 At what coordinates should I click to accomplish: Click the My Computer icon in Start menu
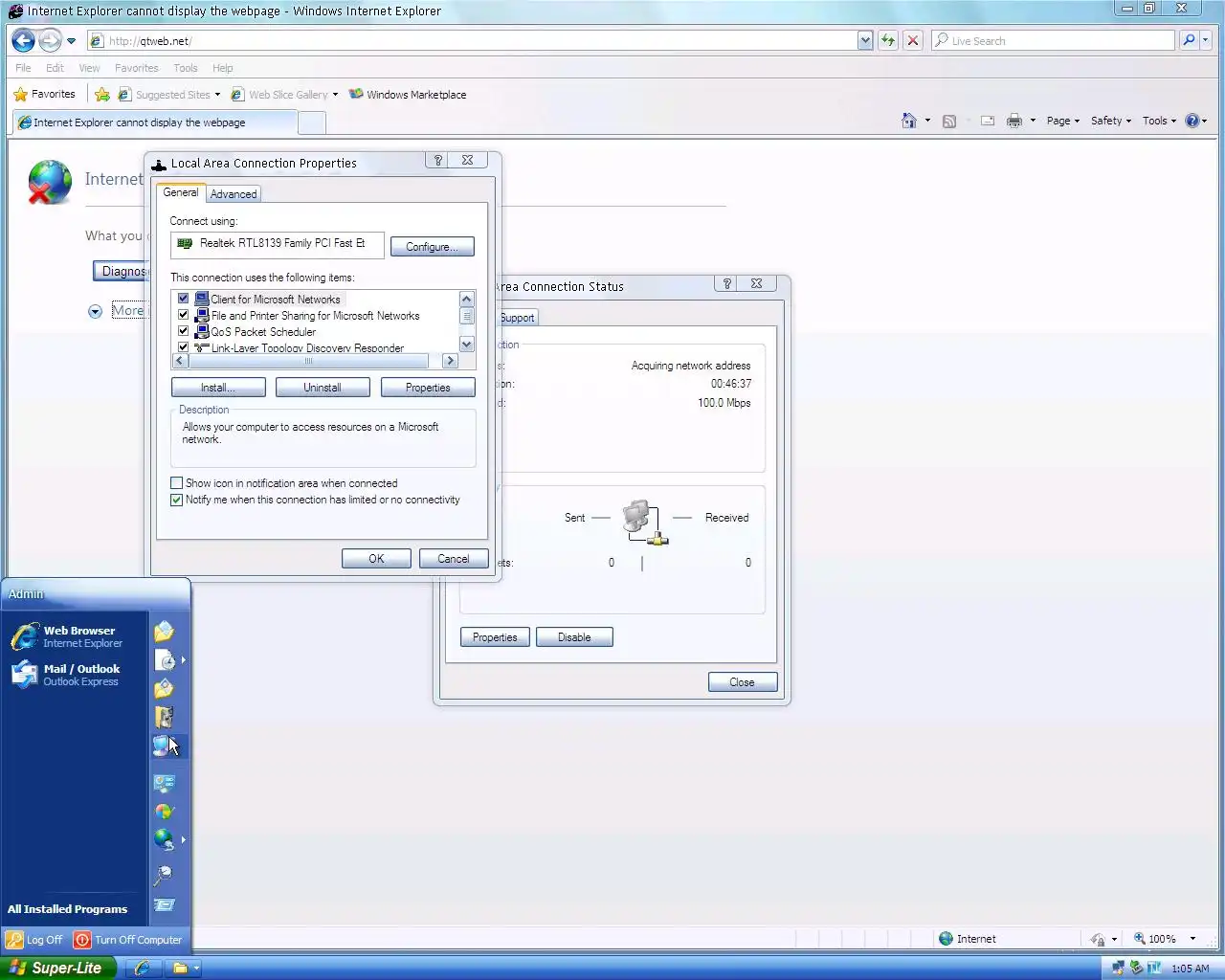(165, 746)
